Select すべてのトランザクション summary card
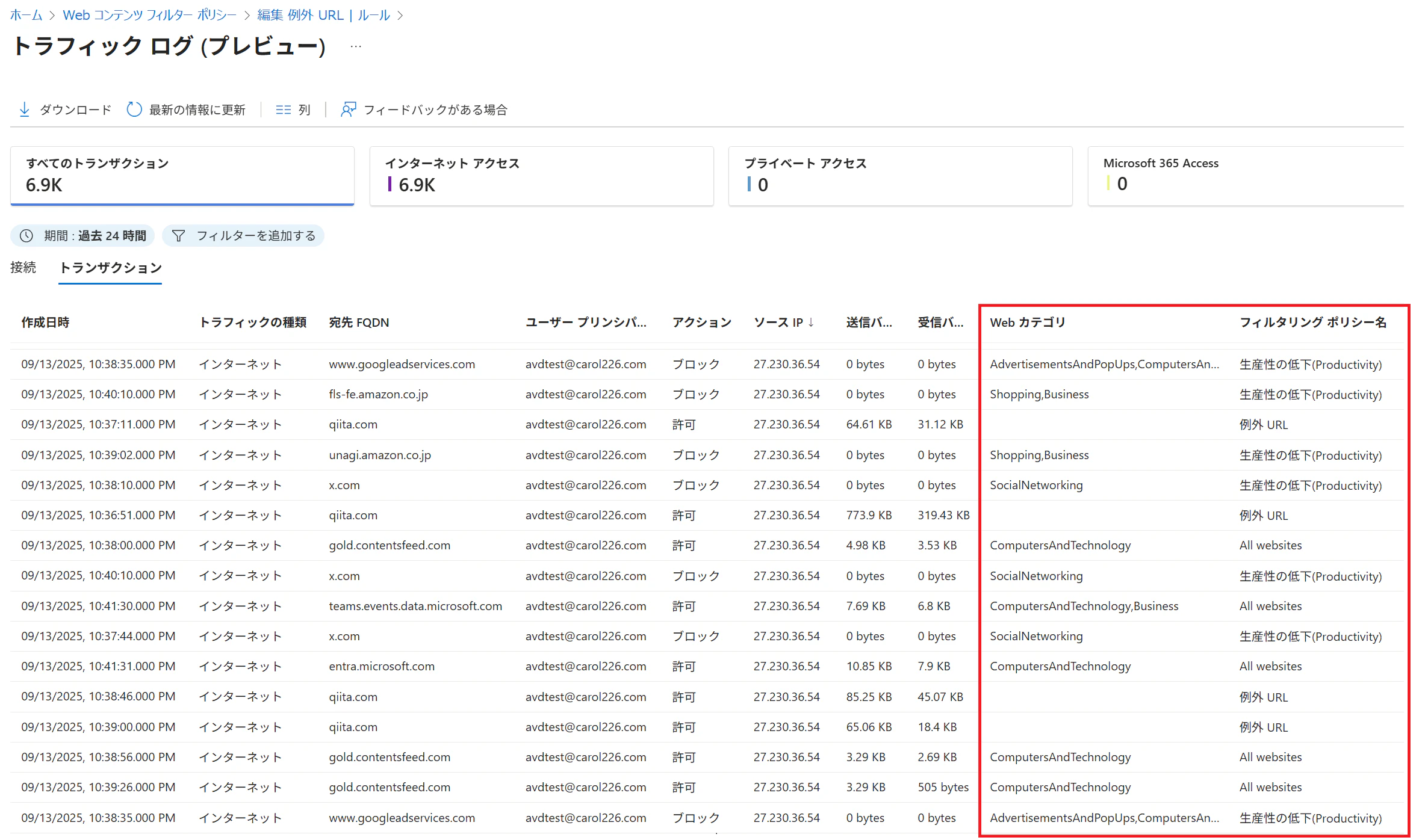Screen dimensions: 1425x840 coord(182,176)
